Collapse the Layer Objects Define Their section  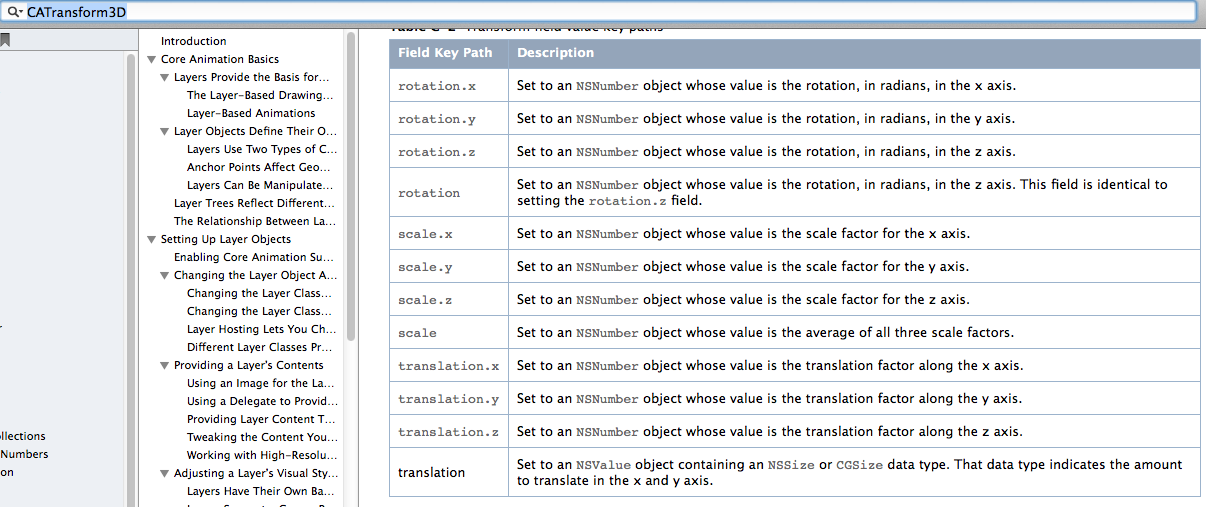[165, 132]
